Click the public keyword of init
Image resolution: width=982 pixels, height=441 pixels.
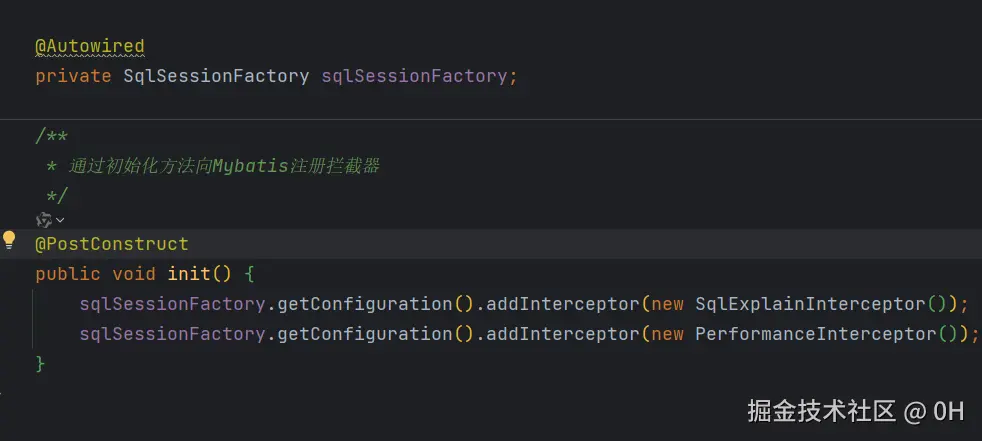68,274
